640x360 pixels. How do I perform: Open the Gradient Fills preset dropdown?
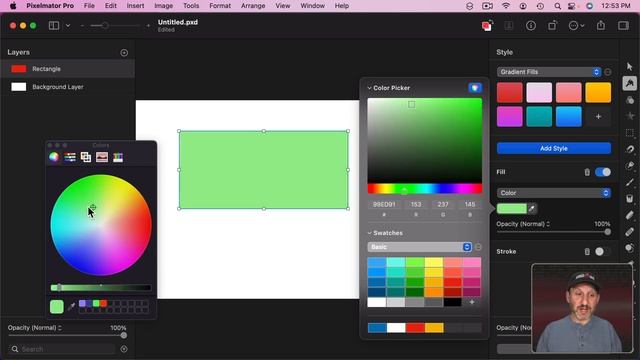(549, 72)
